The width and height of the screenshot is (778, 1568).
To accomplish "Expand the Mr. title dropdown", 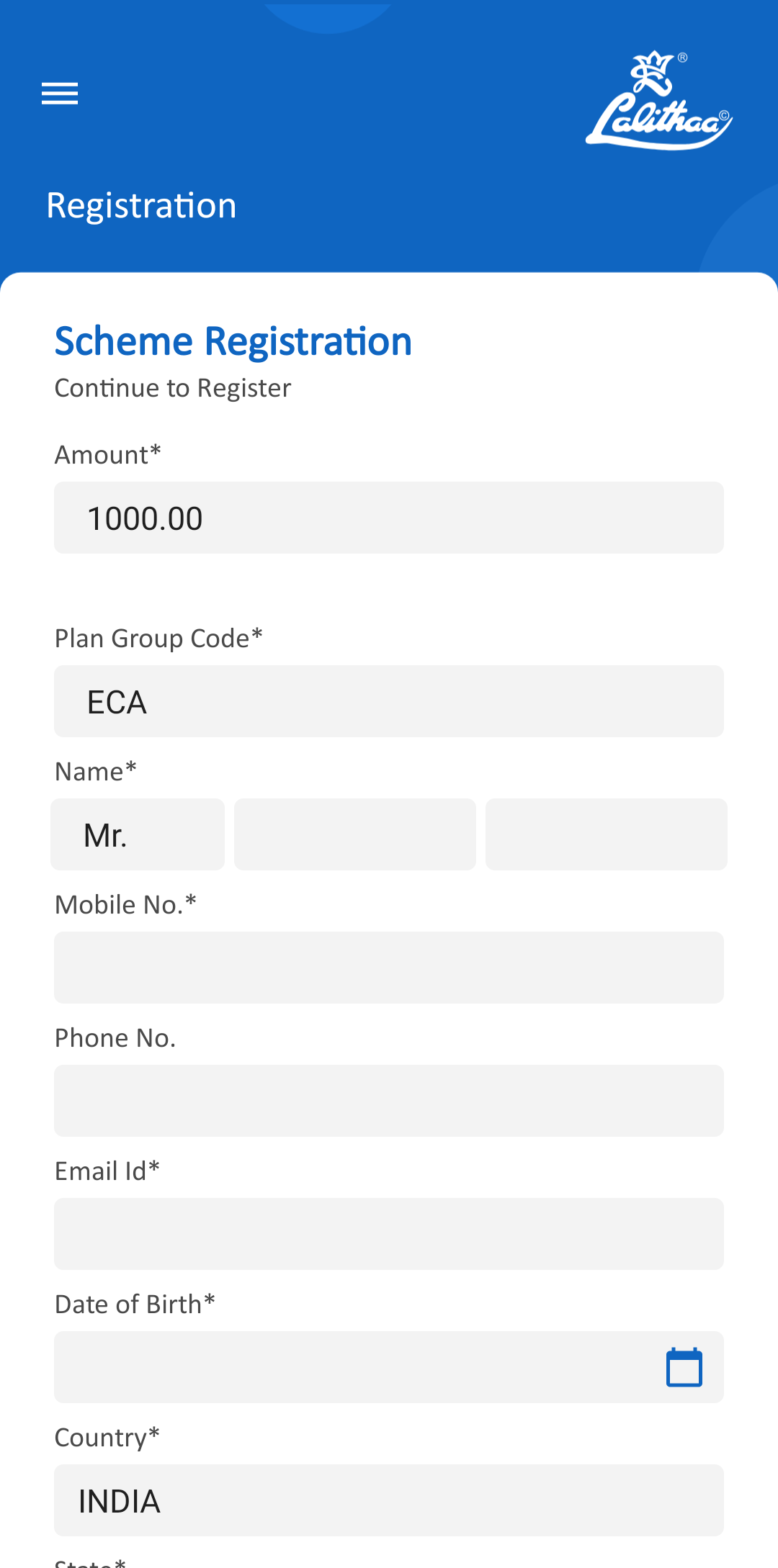I will (x=138, y=834).
